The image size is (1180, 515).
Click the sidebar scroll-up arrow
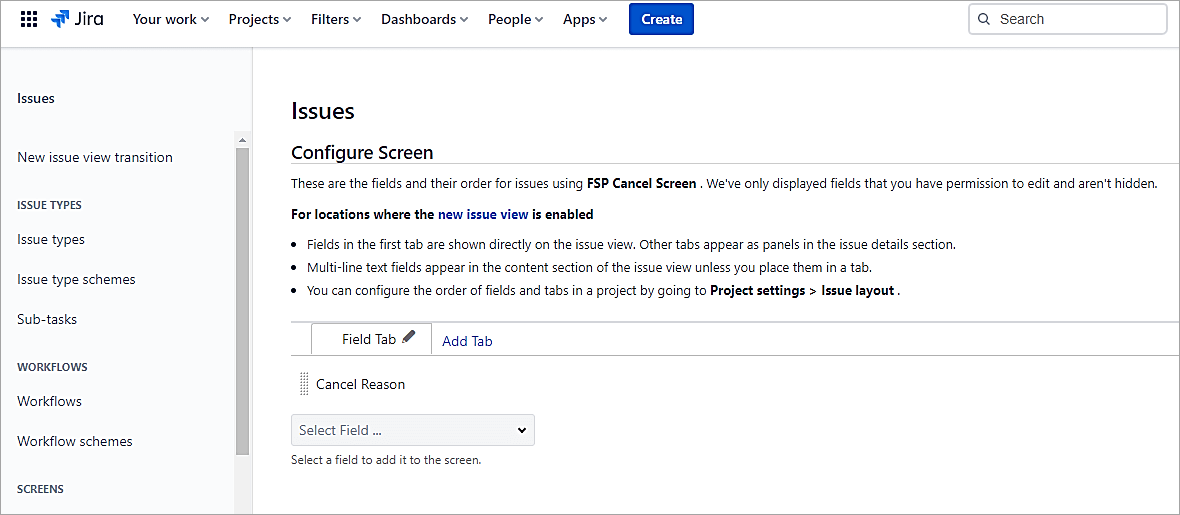pos(241,138)
